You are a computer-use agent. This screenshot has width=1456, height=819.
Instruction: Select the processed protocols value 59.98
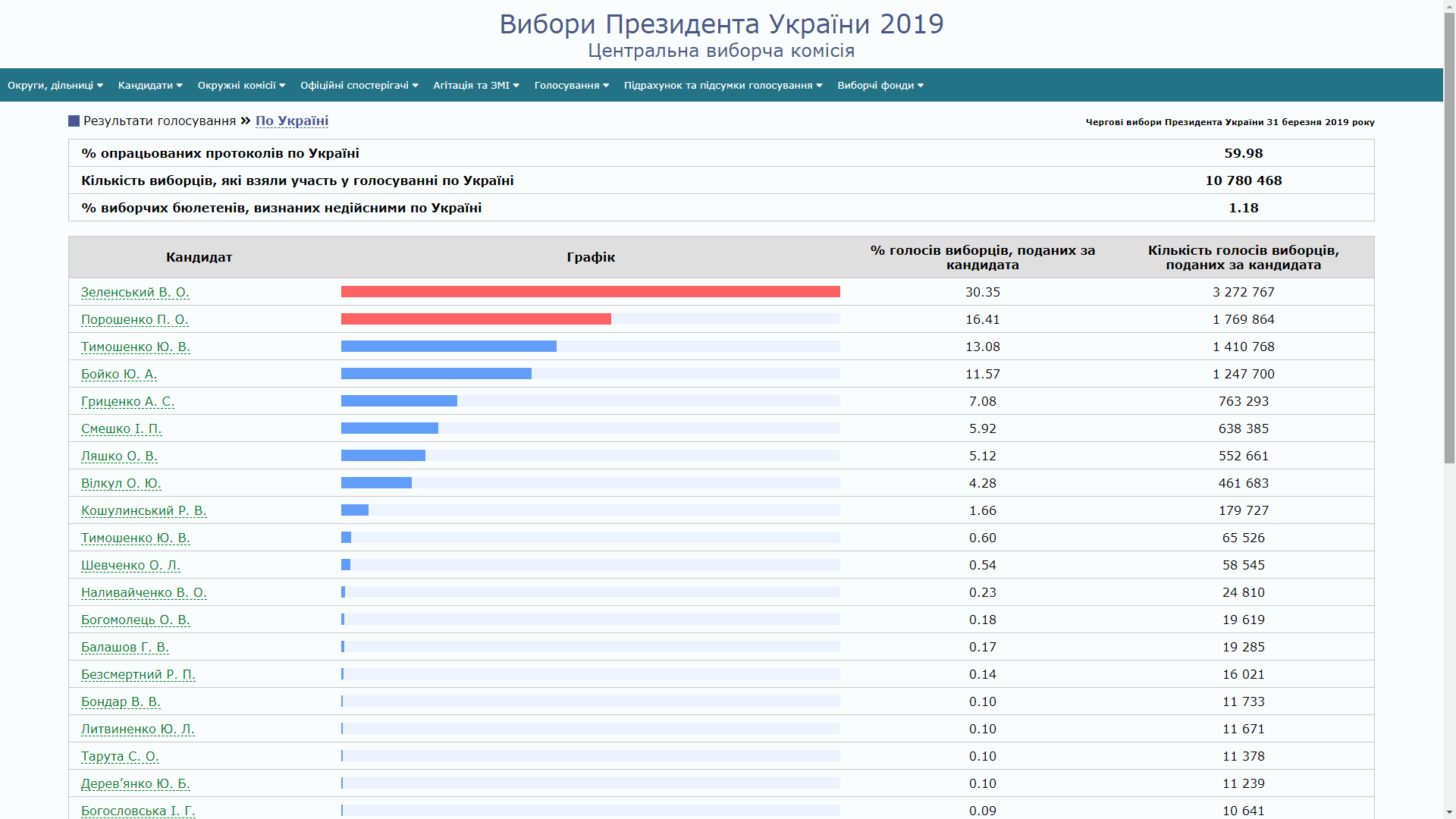tap(1244, 153)
